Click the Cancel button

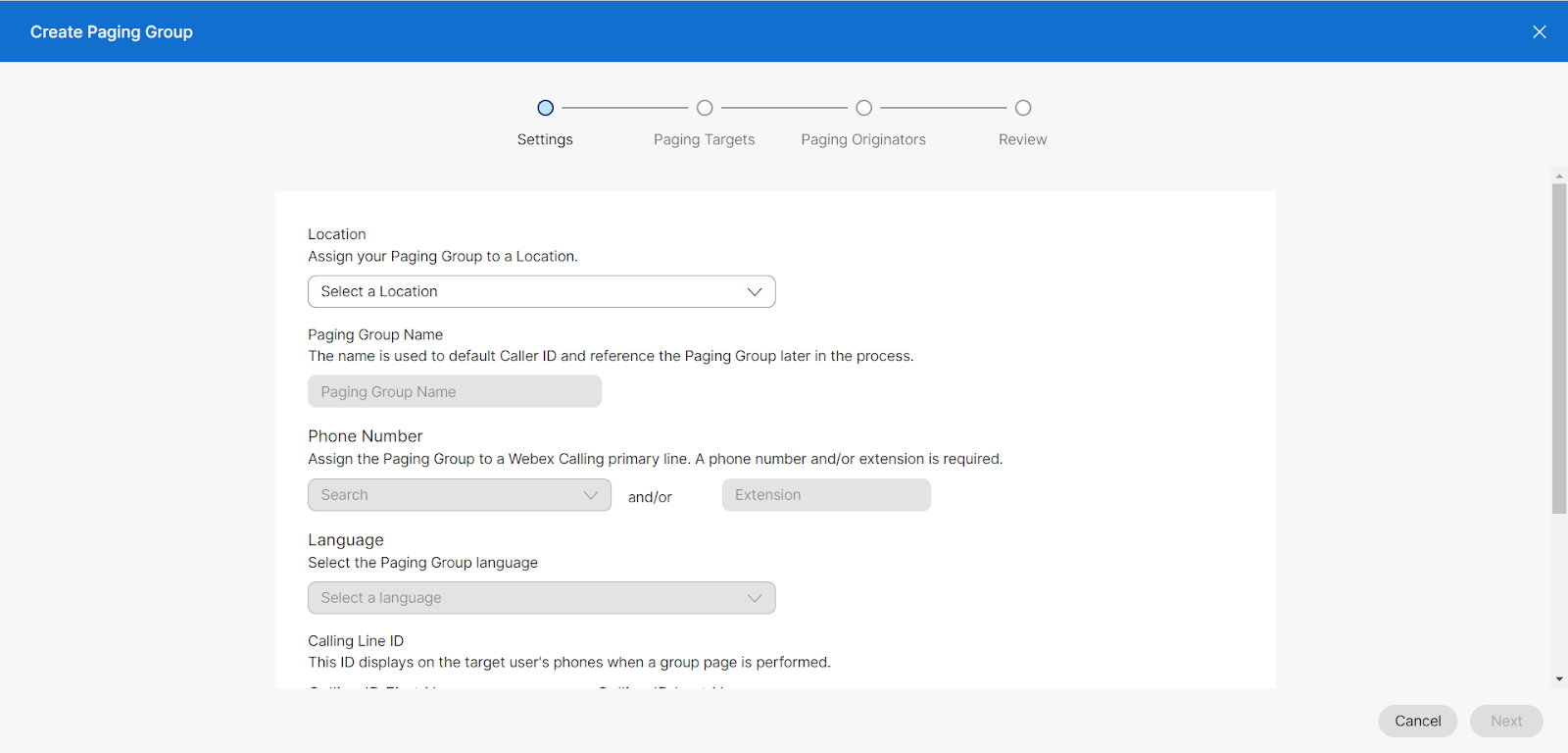point(1418,721)
